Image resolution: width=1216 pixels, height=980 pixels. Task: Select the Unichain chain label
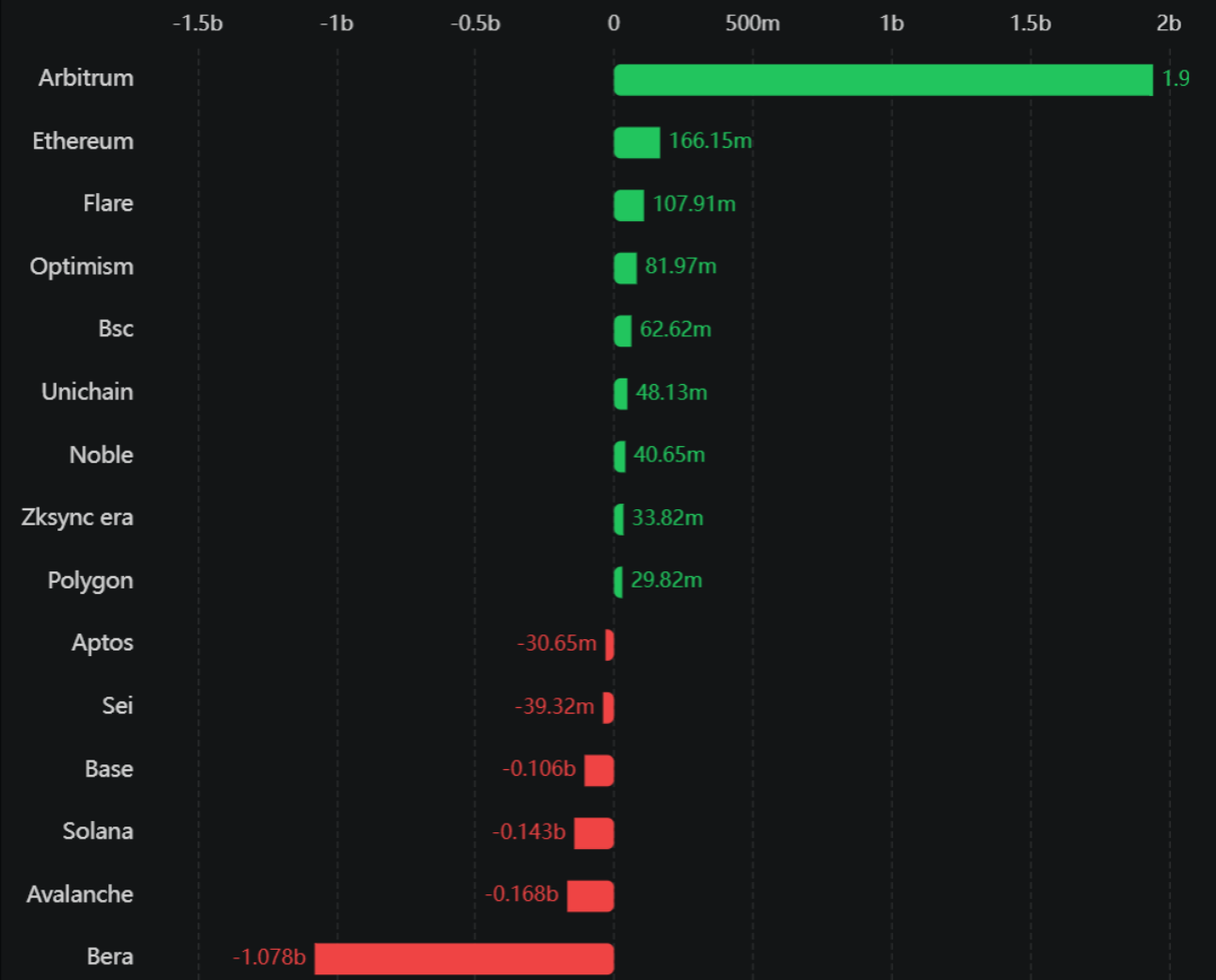(x=88, y=392)
